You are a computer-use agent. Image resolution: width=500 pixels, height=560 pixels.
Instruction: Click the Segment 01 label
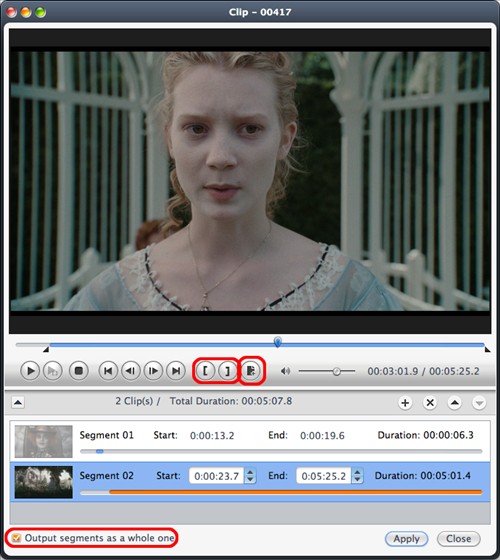106,435
